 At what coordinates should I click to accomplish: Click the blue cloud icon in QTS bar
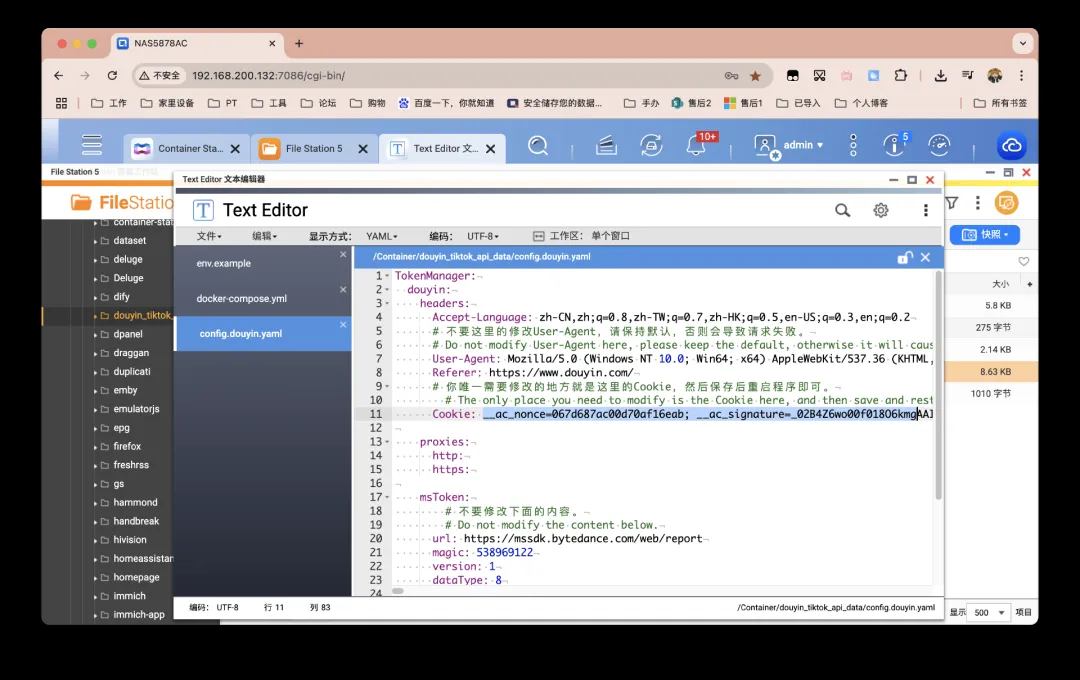(x=1011, y=146)
